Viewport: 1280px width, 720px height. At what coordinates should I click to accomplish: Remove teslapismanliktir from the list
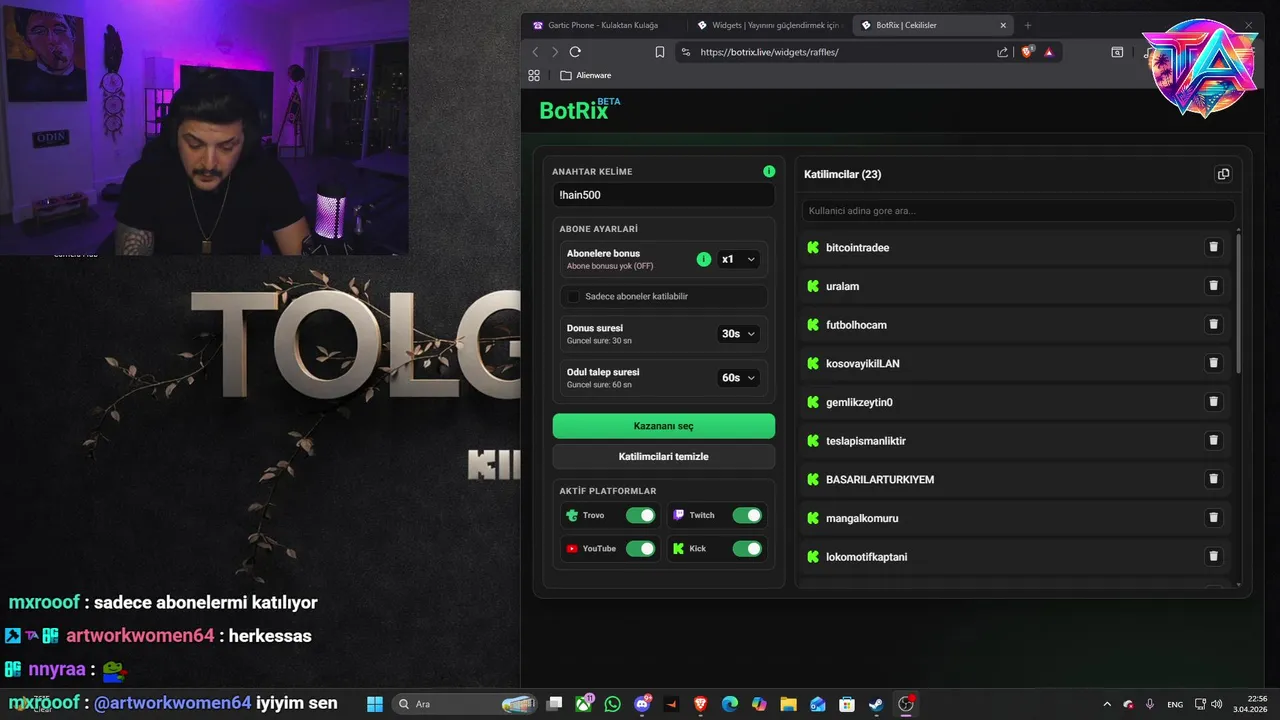[x=1213, y=440]
